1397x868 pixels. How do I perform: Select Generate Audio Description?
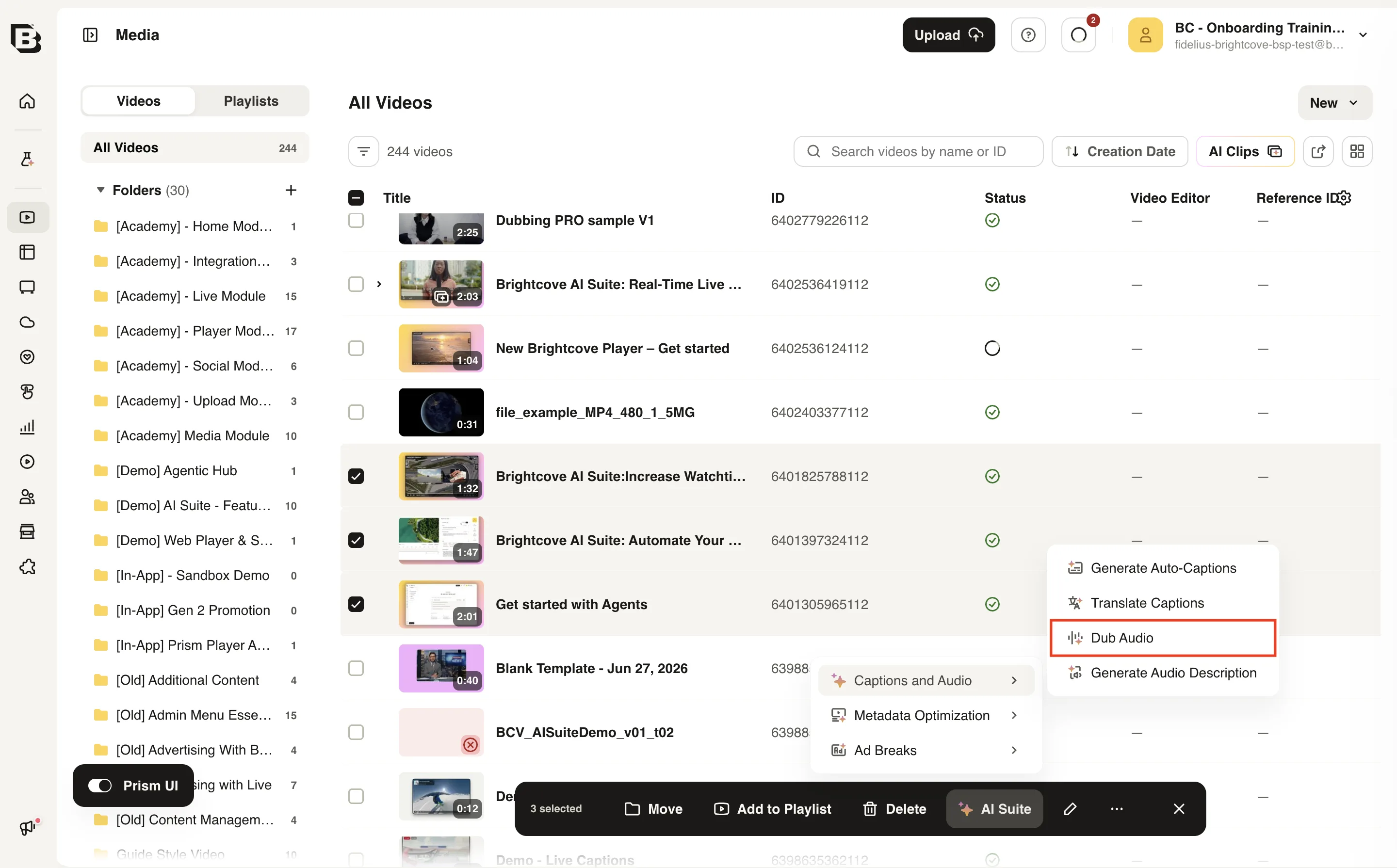tap(1162, 673)
